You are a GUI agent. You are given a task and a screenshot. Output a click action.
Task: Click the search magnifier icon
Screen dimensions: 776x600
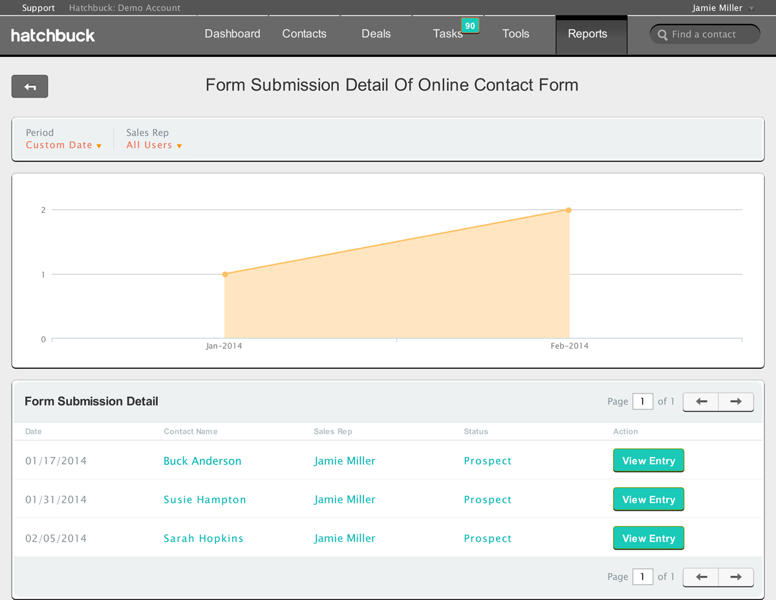pos(662,35)
